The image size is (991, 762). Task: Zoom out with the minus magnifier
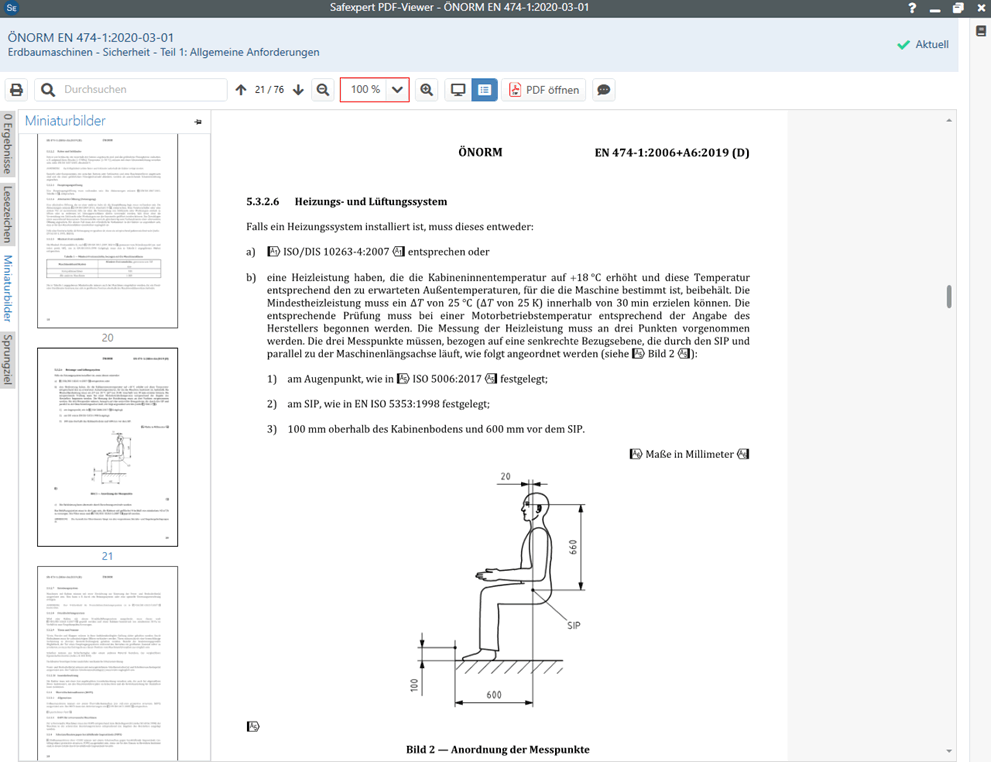pos(323,90)
